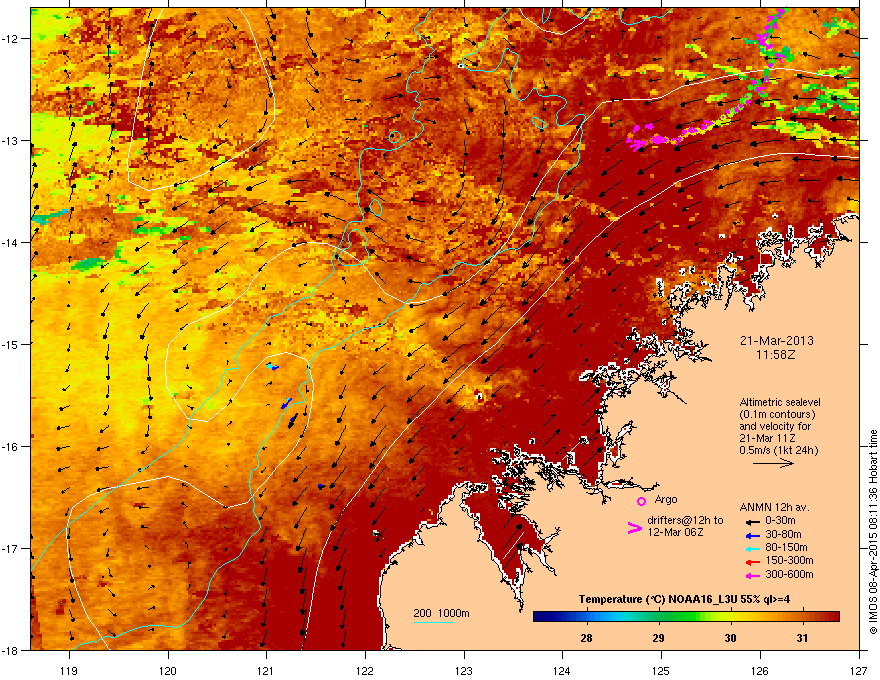
Task: Click the magenta Argo circle symbol
Action: (x=641, y=501)
